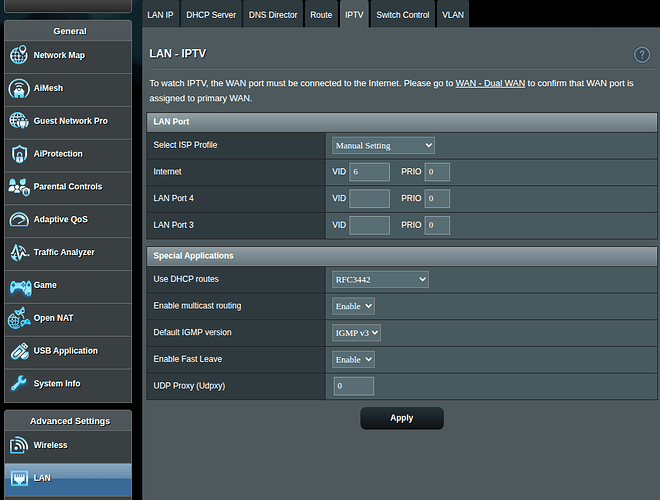Click the LAN Port 4 PRIO field

pyautogui.click(x=437, y=198)
